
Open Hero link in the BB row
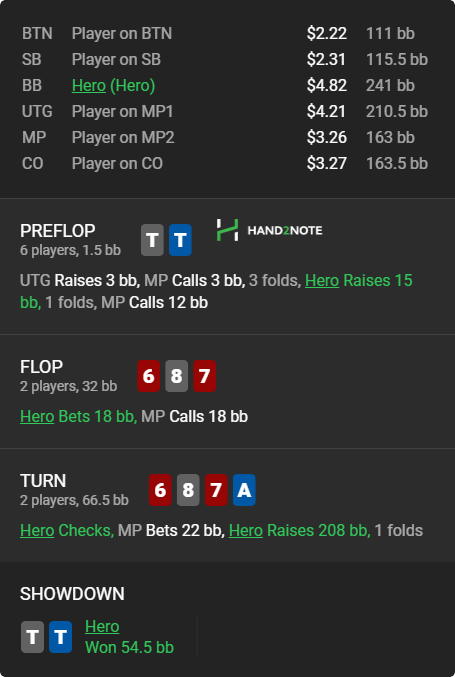(89, 85)
